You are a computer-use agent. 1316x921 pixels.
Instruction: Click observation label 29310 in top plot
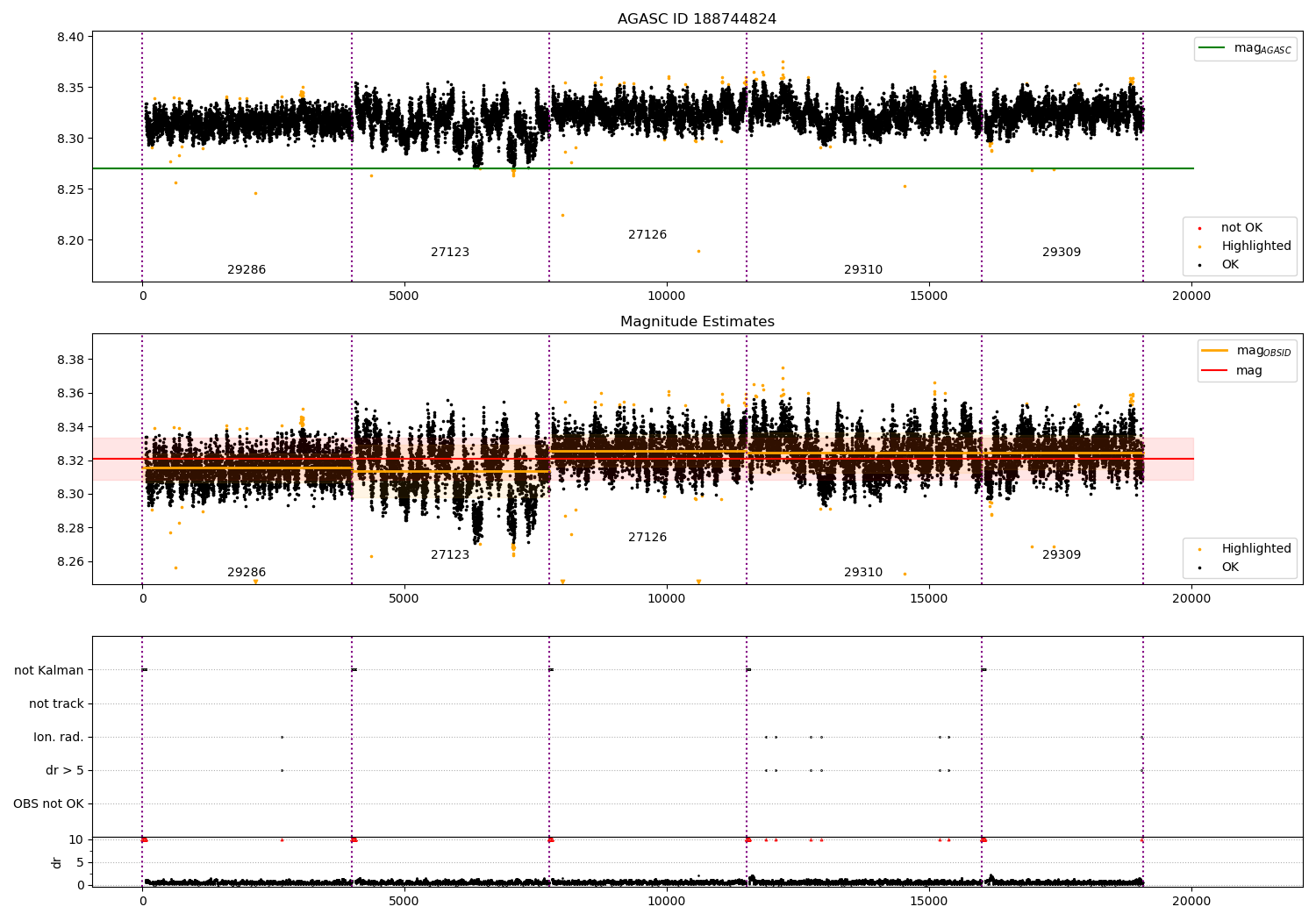pos(863,270)
